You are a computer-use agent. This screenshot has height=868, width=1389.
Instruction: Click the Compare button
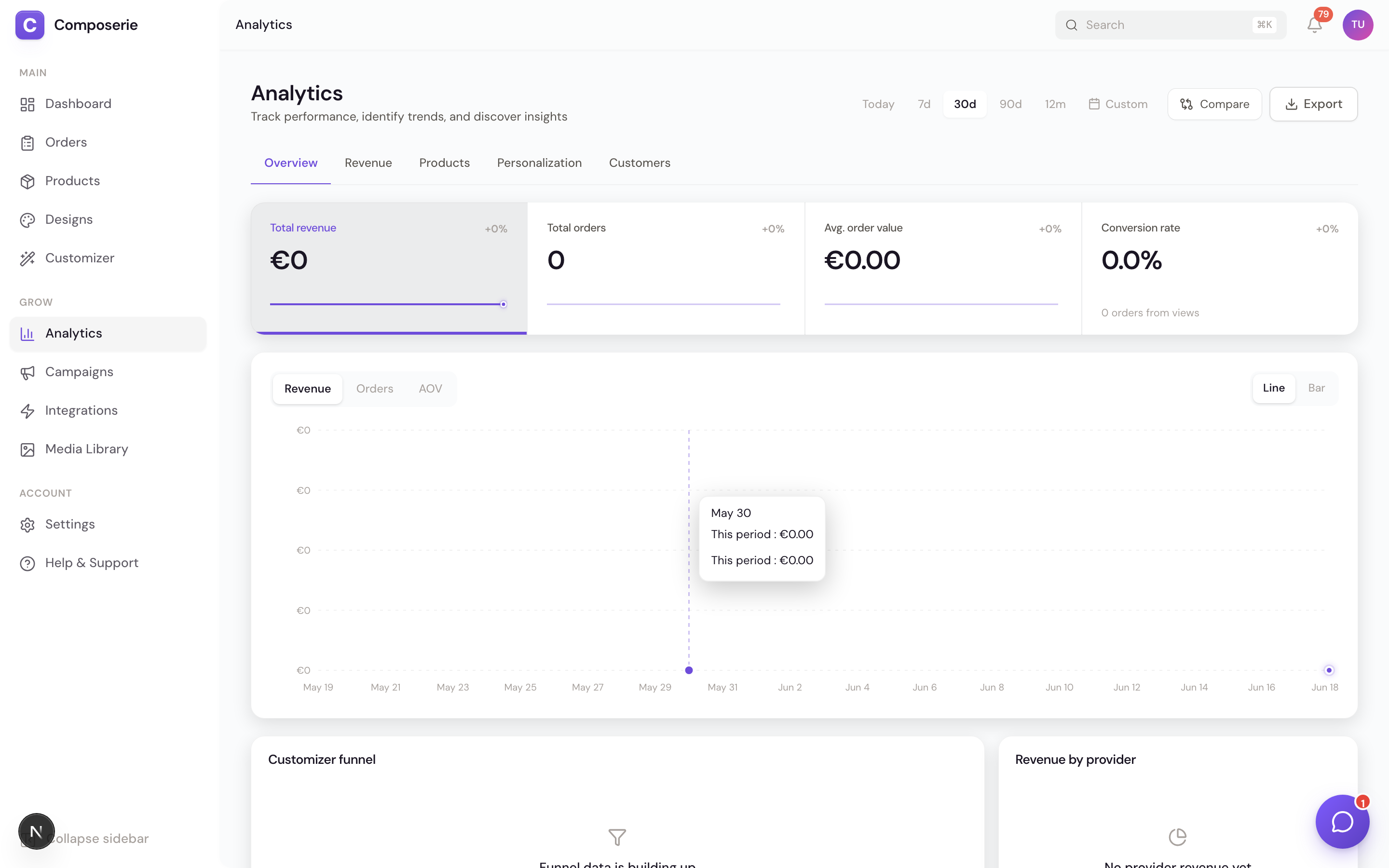pyautogui.click(x=1214, y=104)
